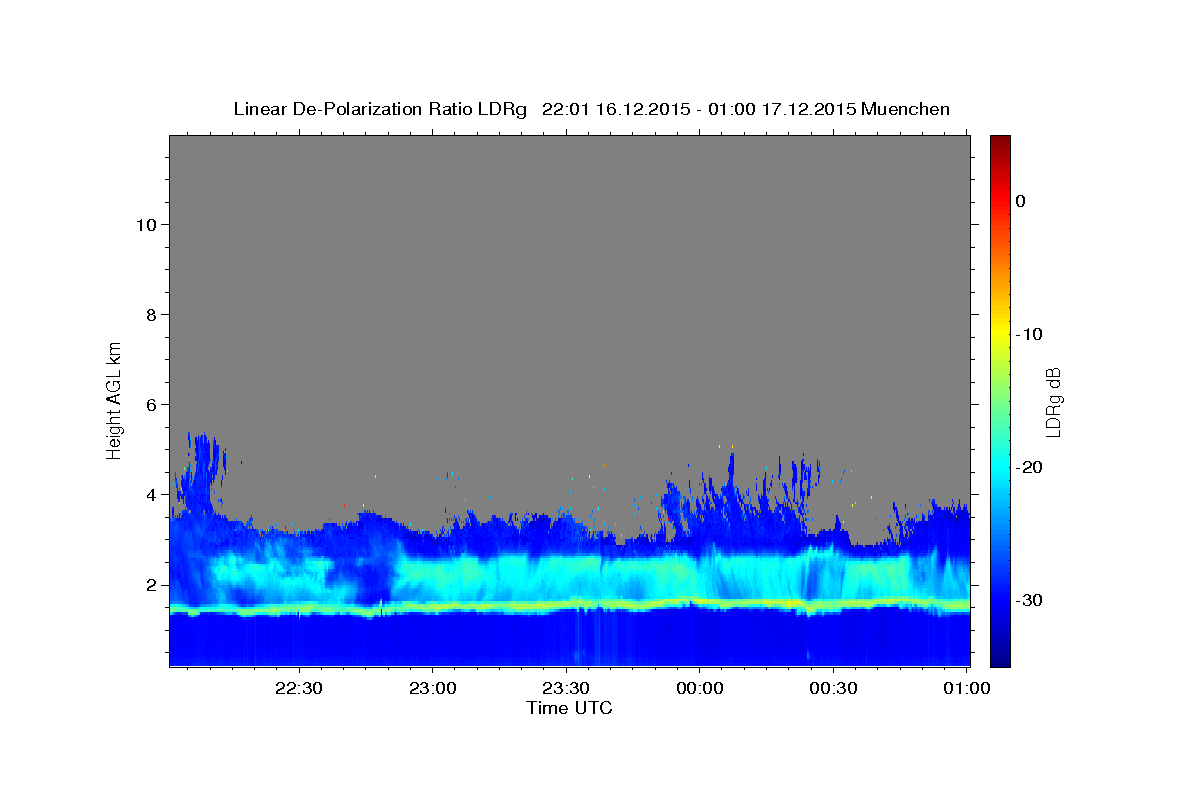Click the 23:30 time tick label
Image resolution: width=1200 pixels, height=800 pixels.
566,688
